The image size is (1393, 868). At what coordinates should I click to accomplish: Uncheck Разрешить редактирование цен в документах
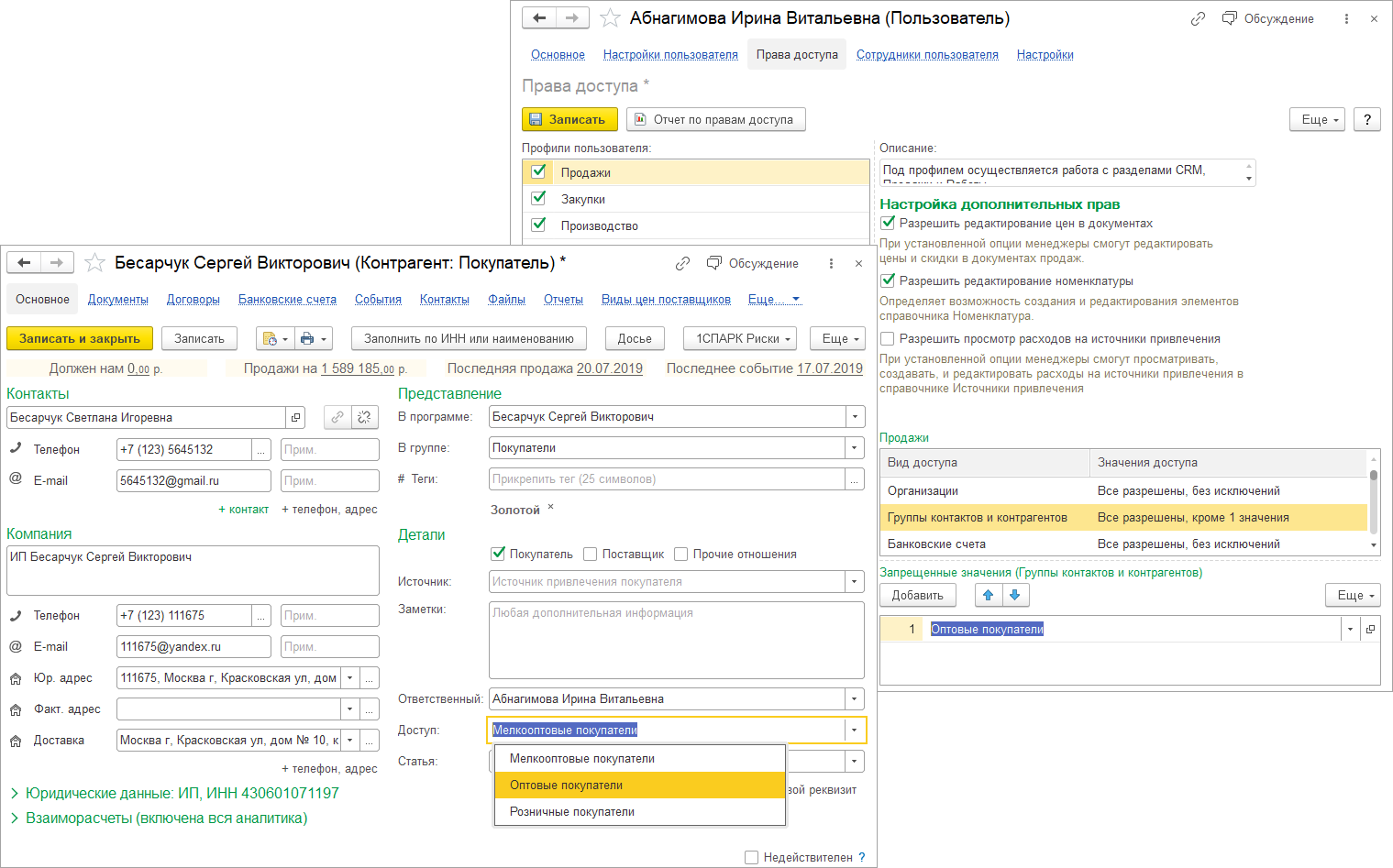(887, 223)
